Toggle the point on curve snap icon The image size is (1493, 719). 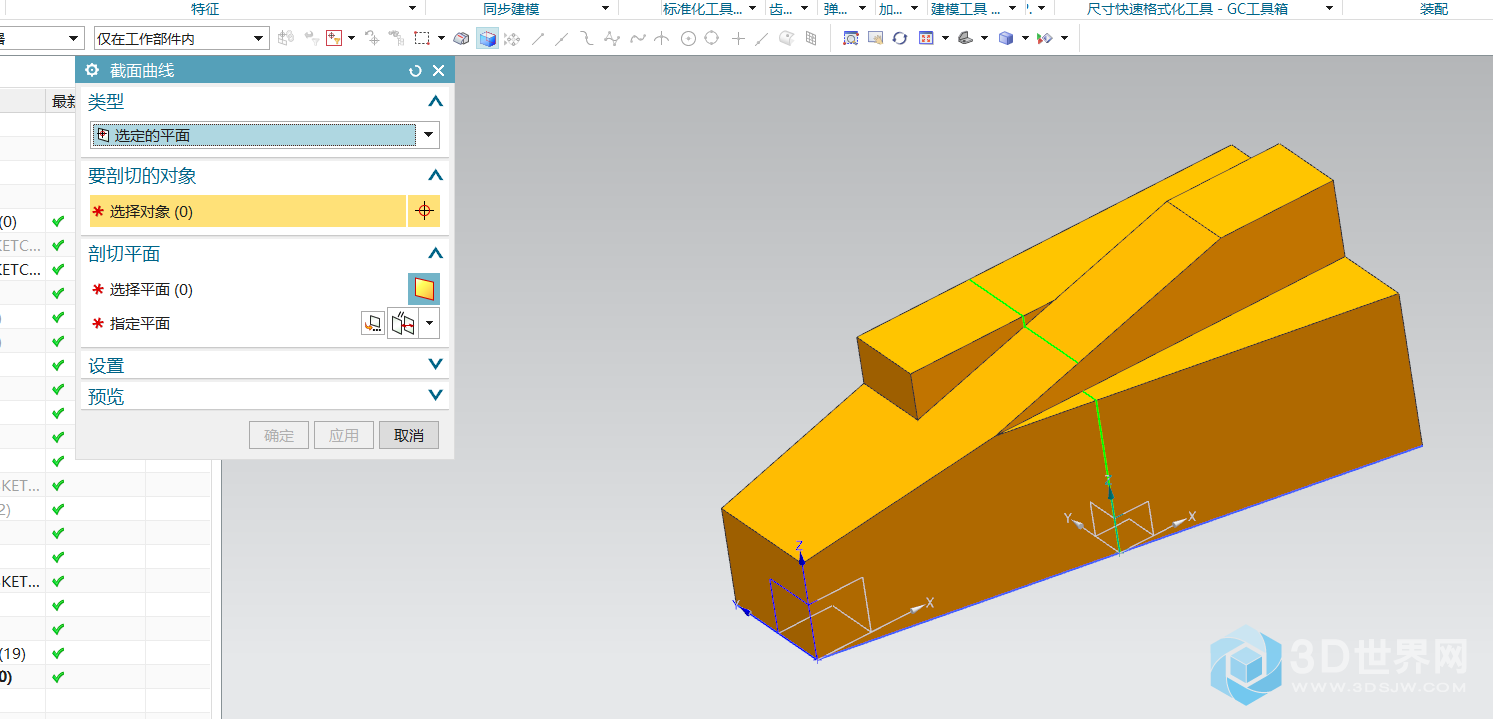tap(762, 39)
